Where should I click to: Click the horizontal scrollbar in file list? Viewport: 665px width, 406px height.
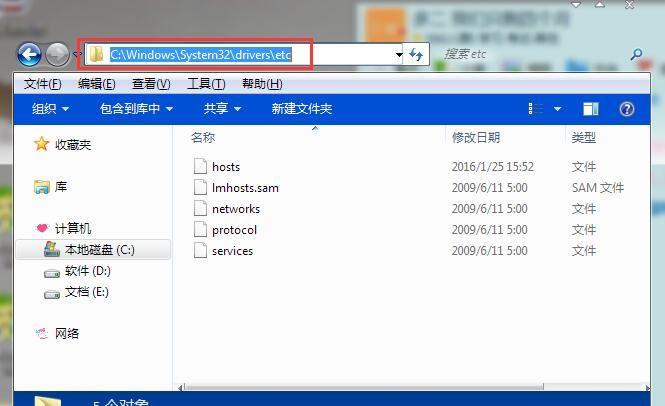click(x=365, y=387)
